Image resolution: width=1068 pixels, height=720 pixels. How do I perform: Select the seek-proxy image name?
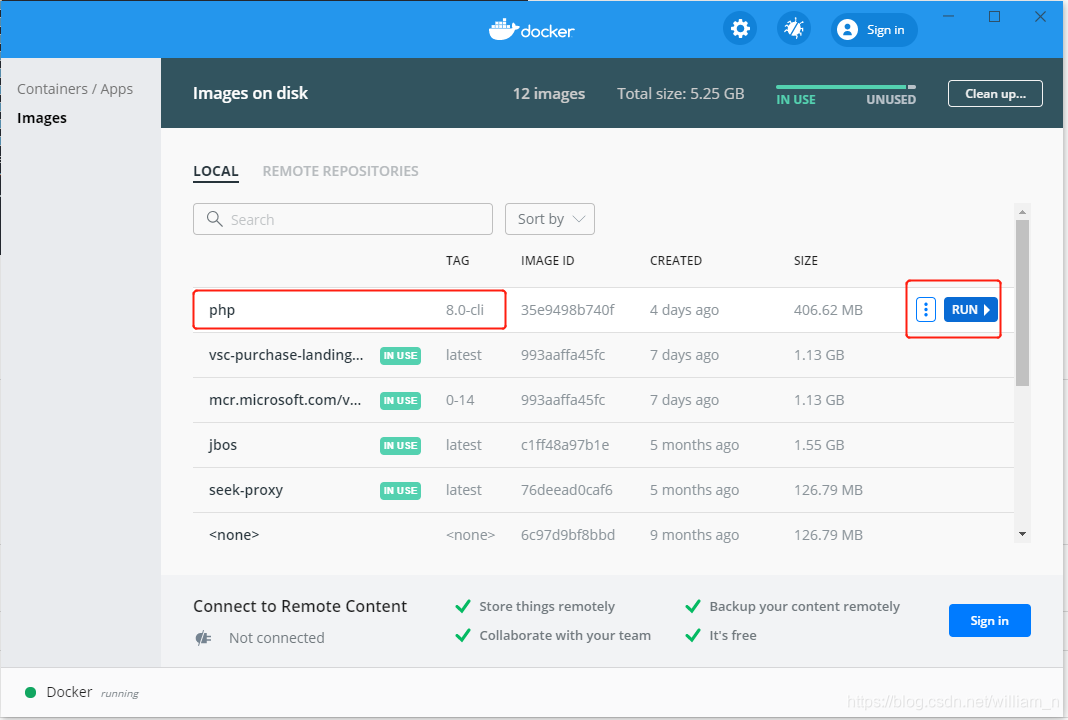click(246, 490)
